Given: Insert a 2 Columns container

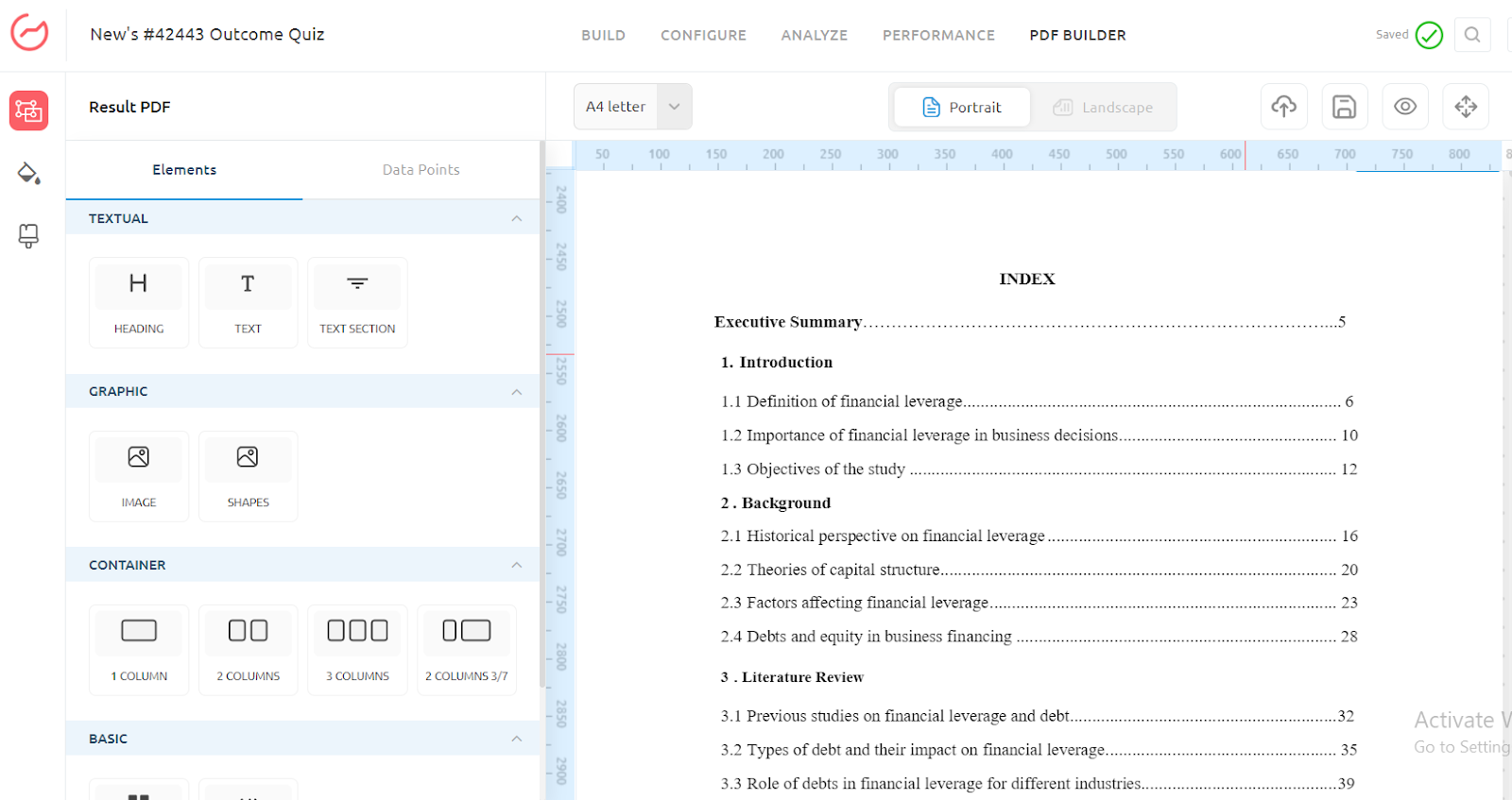Looking at the screenshot, I should [x=248, y=650].
